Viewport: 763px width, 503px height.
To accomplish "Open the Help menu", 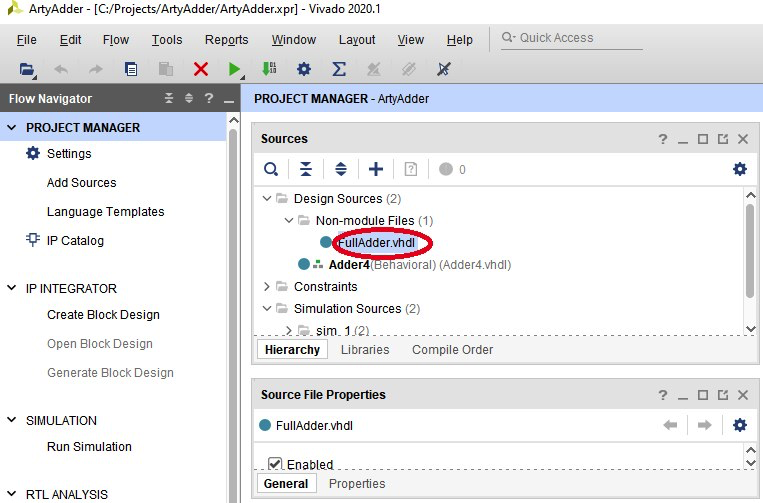I will tap(459, 40).
